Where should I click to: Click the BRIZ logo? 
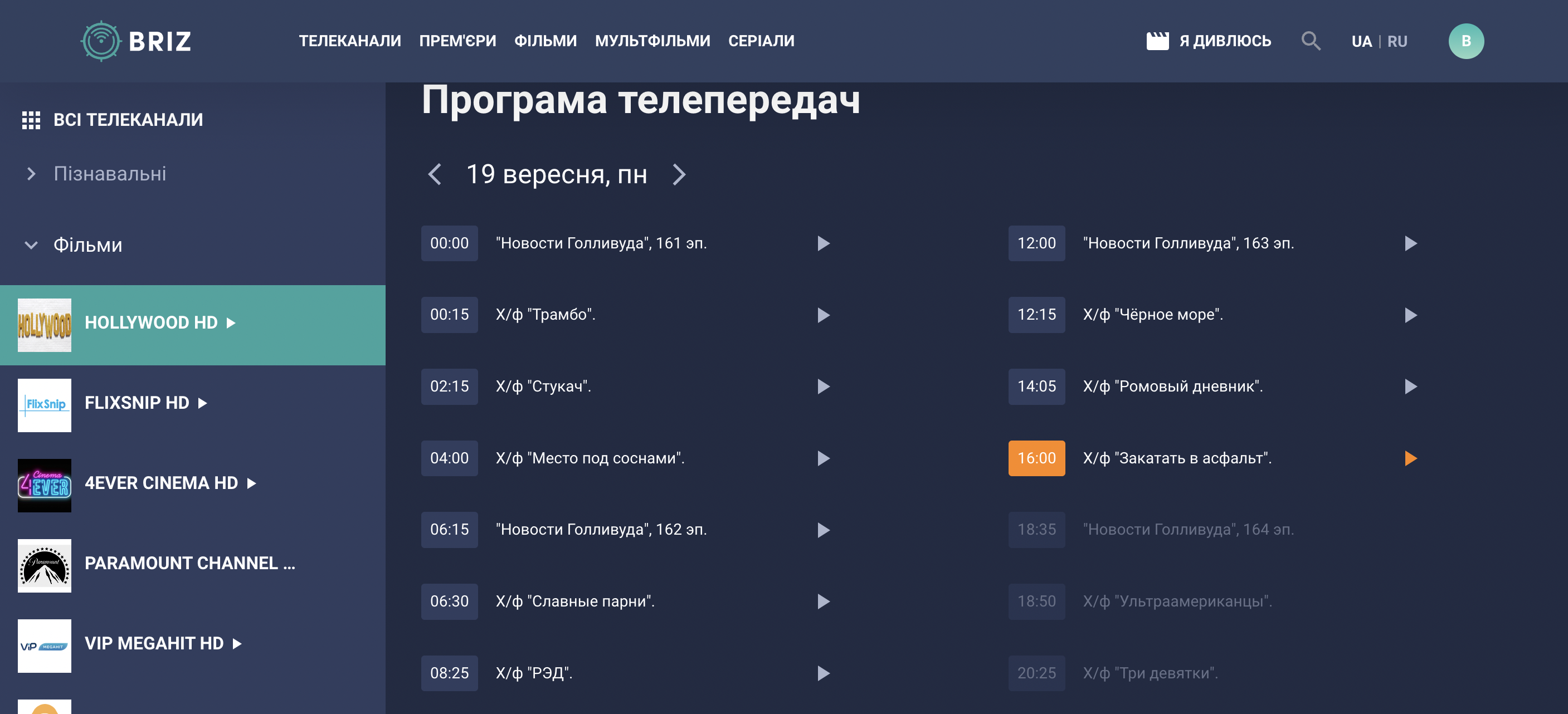137,41
